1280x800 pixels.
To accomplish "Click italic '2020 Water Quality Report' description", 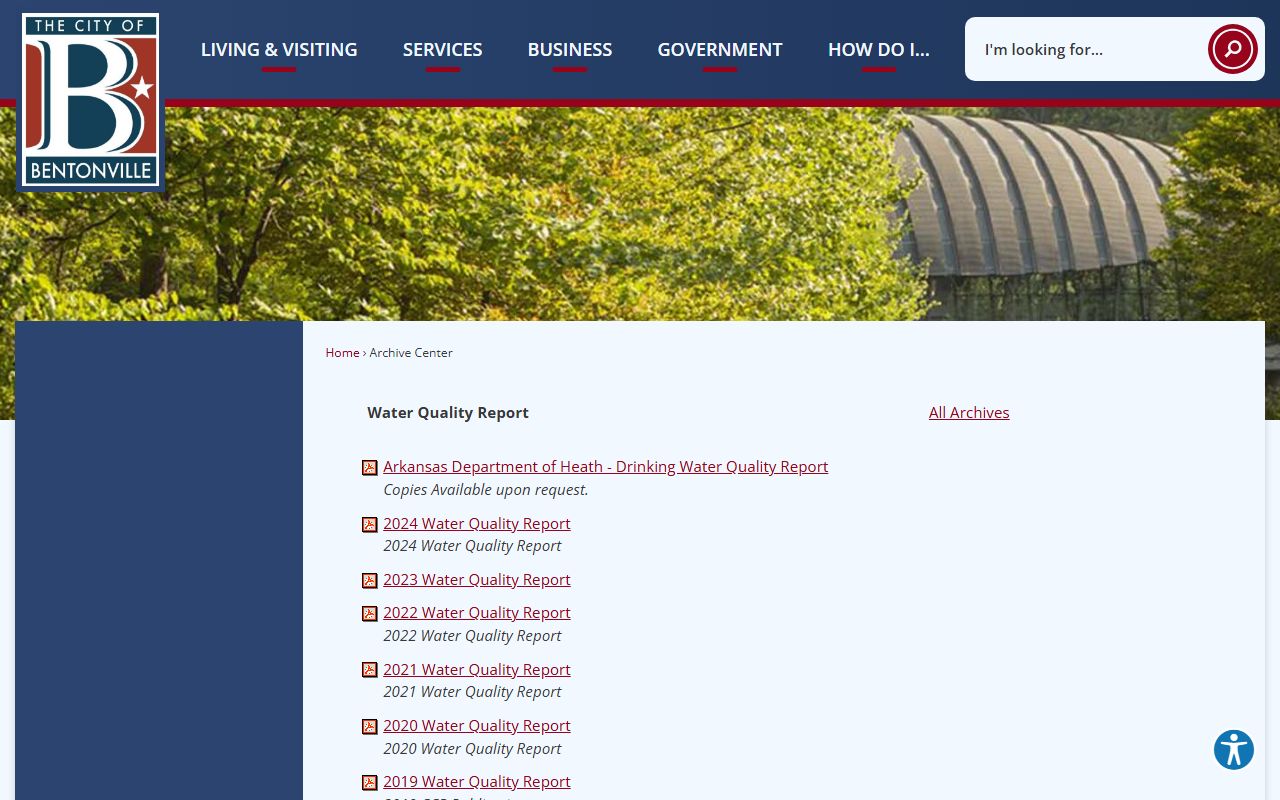I will tap(472, 748).
